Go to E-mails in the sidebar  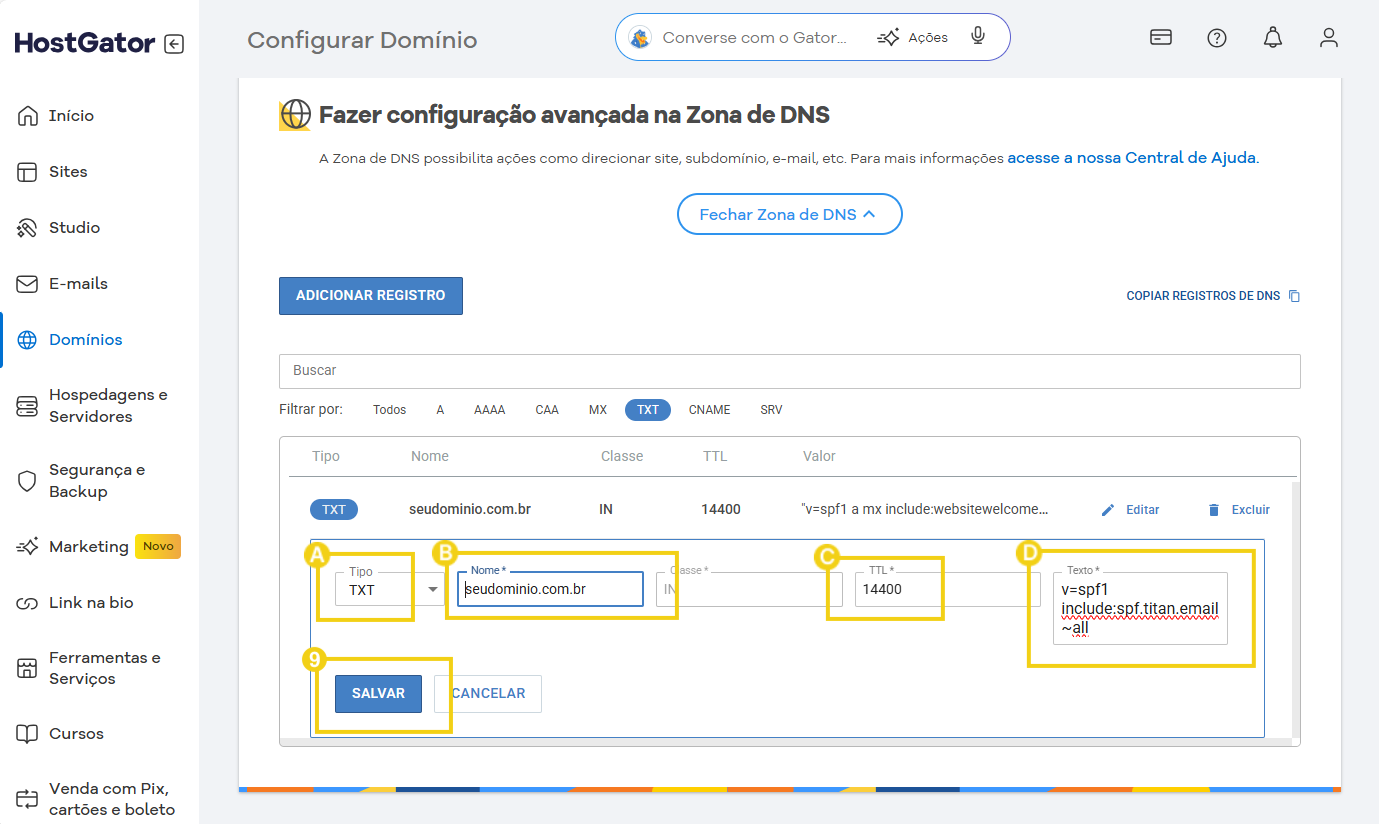(x=78, y=284)
